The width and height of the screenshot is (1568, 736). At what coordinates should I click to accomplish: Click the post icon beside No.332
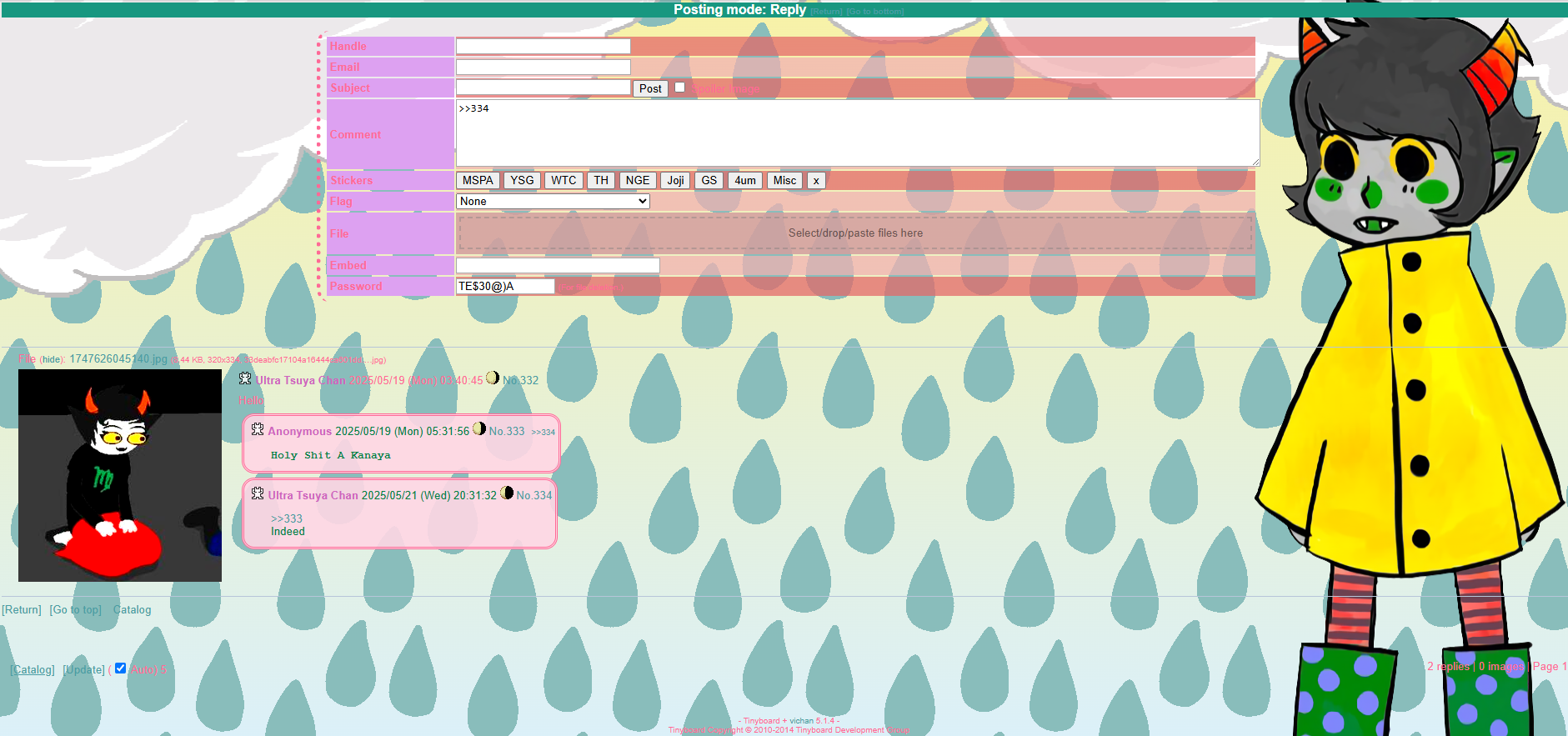click(245, 378)
